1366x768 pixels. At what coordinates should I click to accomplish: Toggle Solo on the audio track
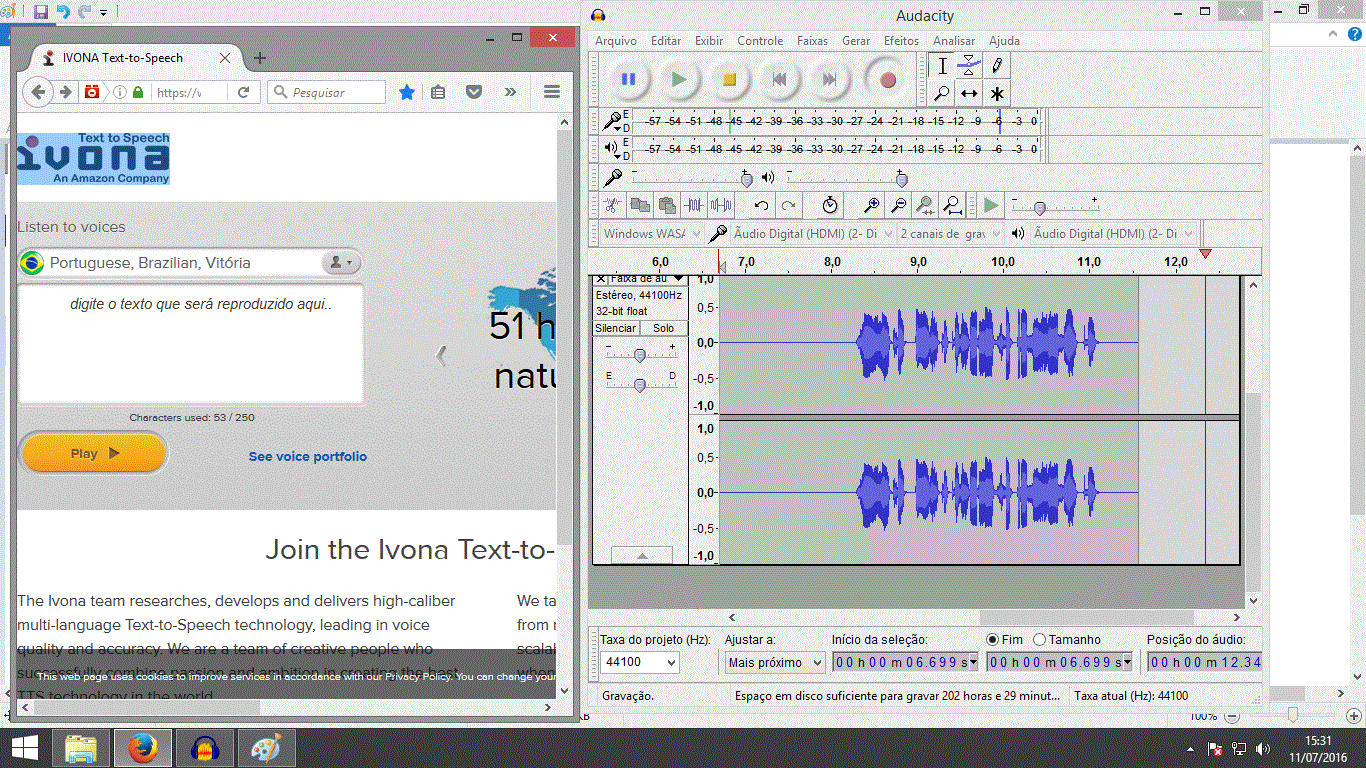click(x=663, y=328)
